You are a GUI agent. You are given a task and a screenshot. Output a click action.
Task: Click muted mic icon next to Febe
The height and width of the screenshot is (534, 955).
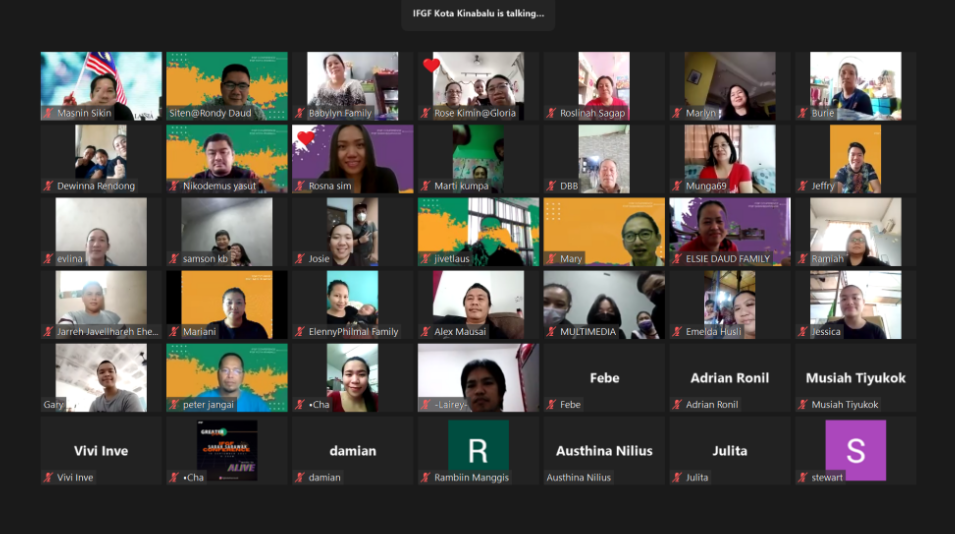click(x=551, y=405)
